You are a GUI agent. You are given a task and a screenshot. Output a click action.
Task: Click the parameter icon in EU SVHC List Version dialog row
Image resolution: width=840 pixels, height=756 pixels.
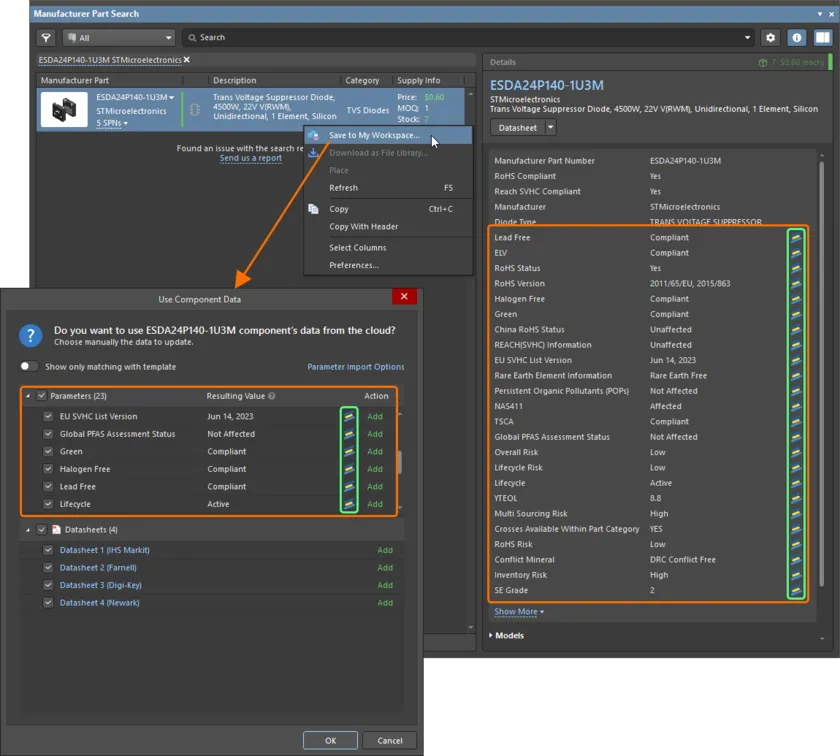[349, 416]
